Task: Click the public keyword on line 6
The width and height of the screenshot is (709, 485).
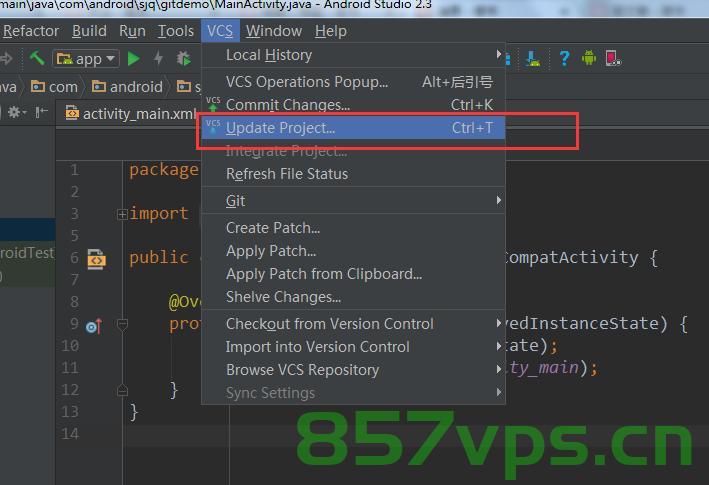Action: (159, 258)
